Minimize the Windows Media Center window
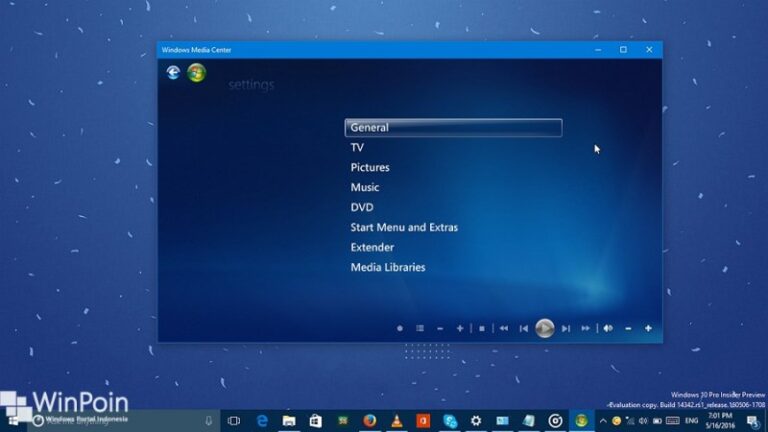 coord(598,50)
